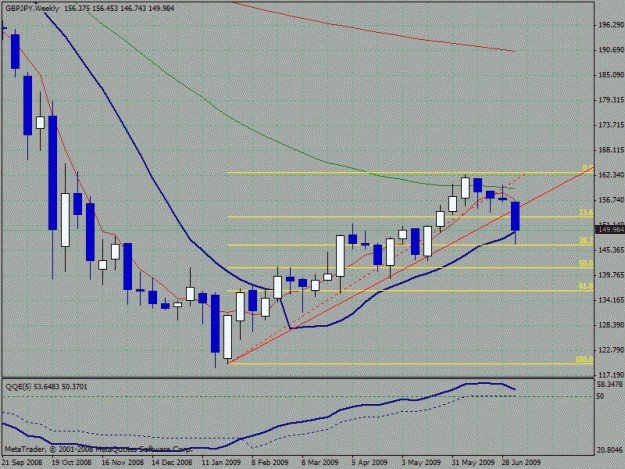Click the 168.115 price axis label
This screenshot has width=625, height=469.
tap(611, 150)
